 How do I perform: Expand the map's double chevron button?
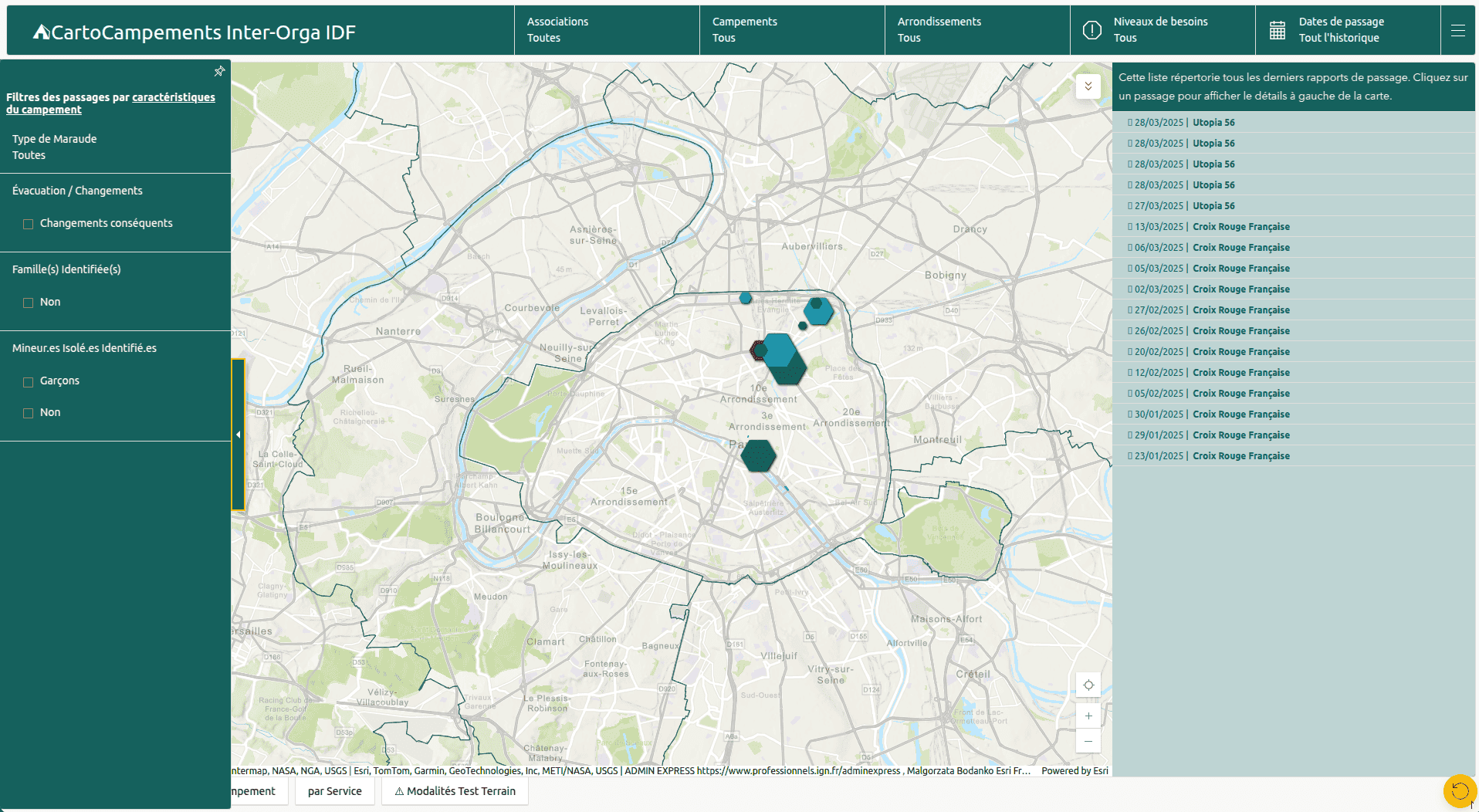pos(1088,86)
